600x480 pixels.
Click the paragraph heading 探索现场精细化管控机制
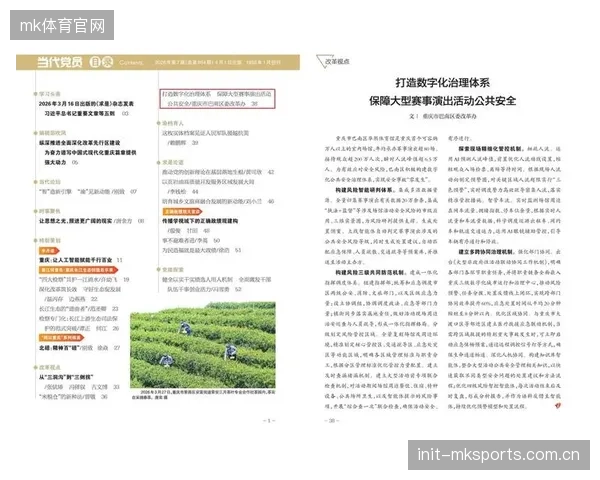490,148
